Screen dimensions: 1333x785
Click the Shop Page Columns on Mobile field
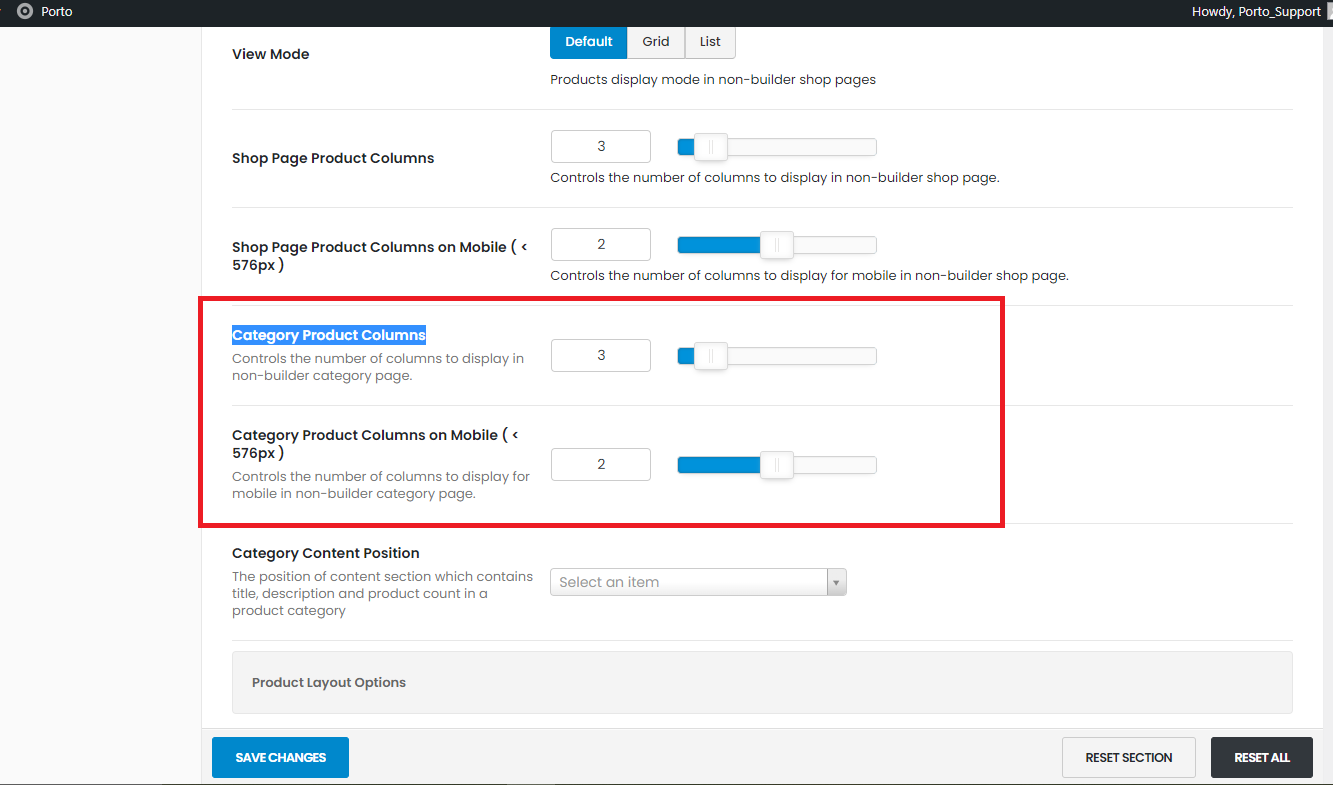[x=601, y=244]
